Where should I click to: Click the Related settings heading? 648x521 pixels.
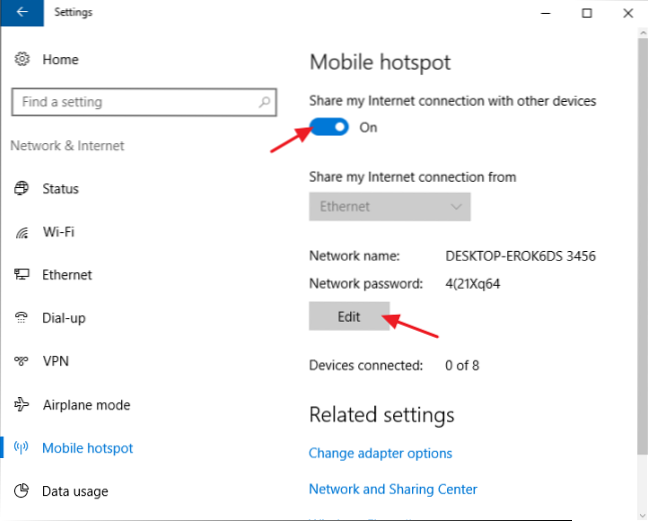381,415
